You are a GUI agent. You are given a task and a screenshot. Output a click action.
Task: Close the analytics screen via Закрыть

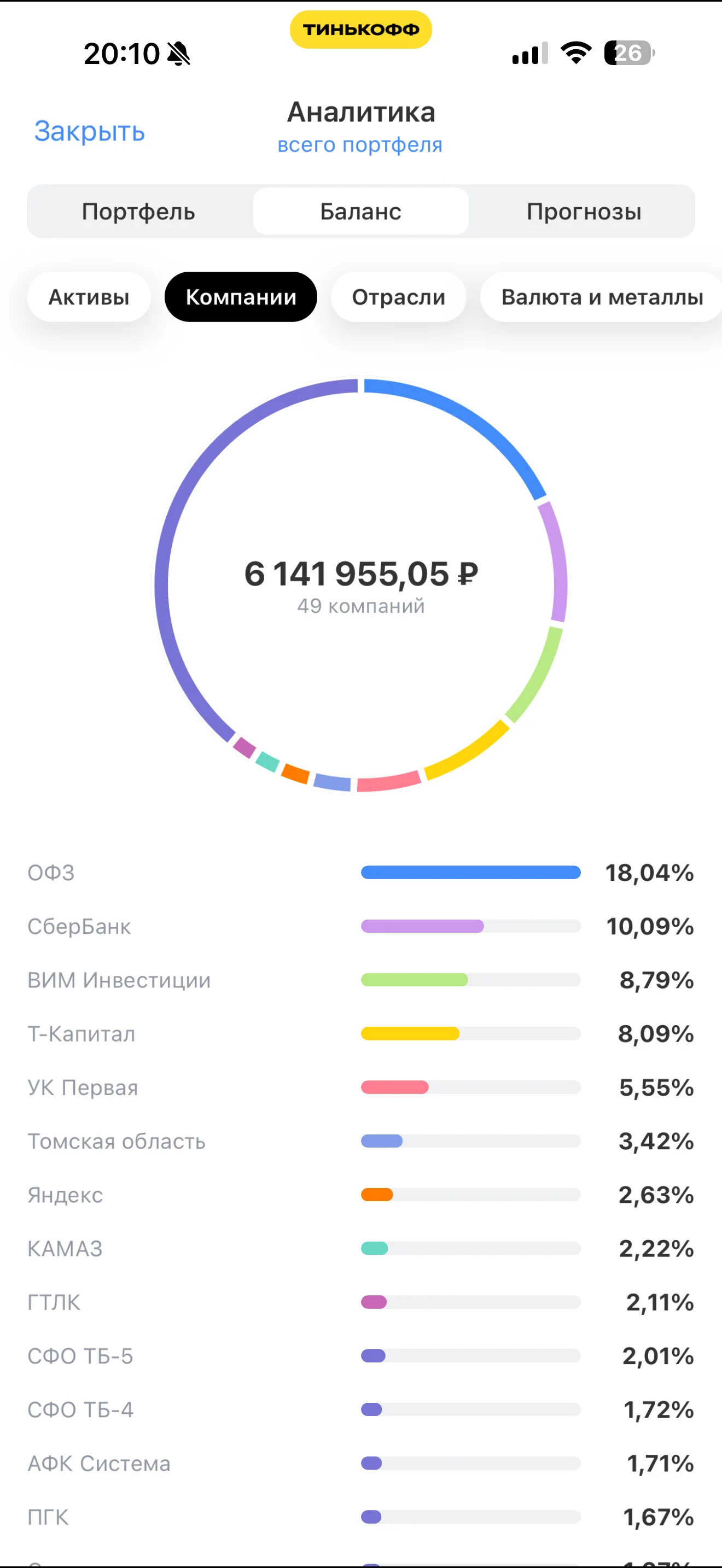pos(90,131)
